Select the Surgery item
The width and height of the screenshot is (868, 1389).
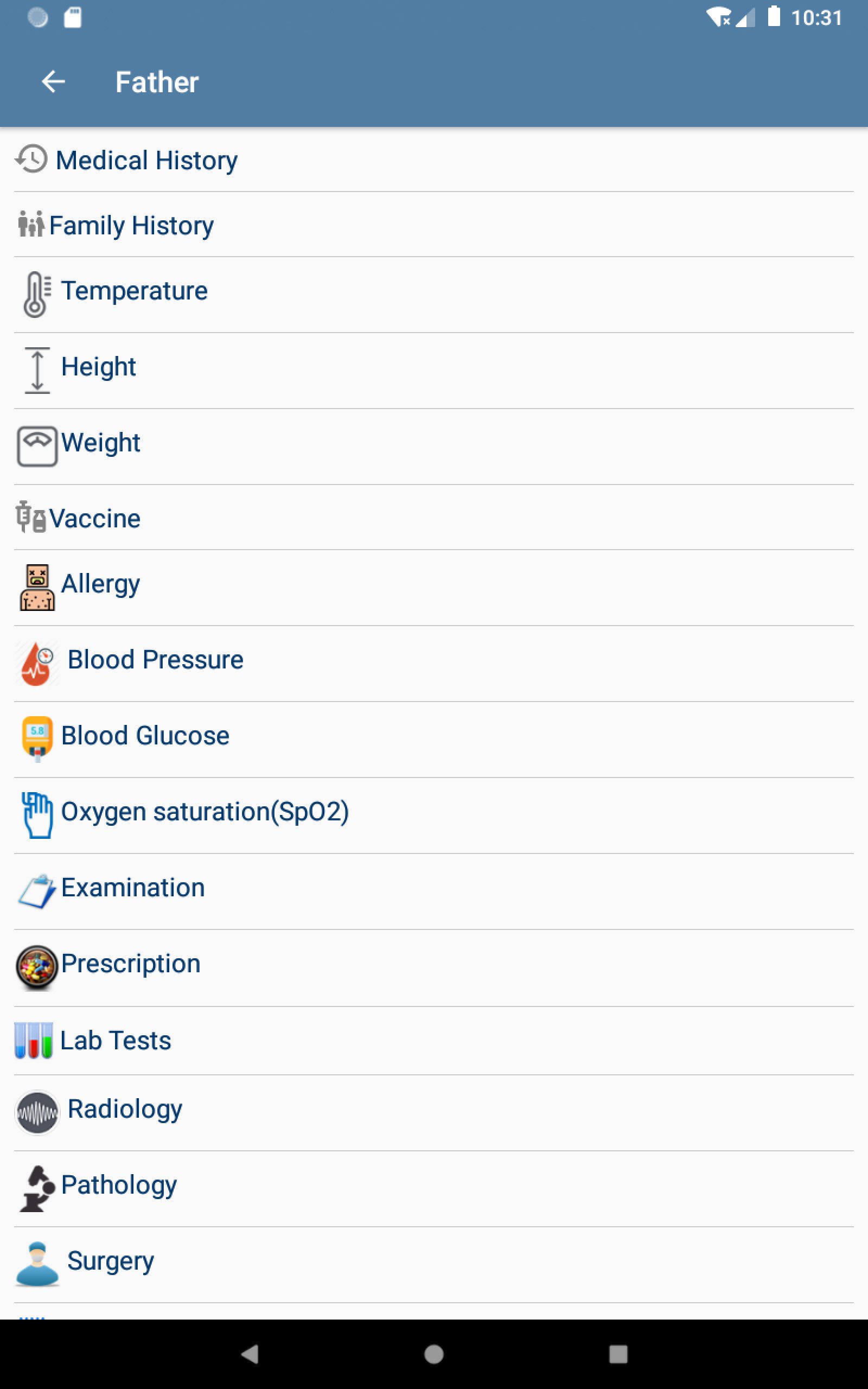point(110,1261)
